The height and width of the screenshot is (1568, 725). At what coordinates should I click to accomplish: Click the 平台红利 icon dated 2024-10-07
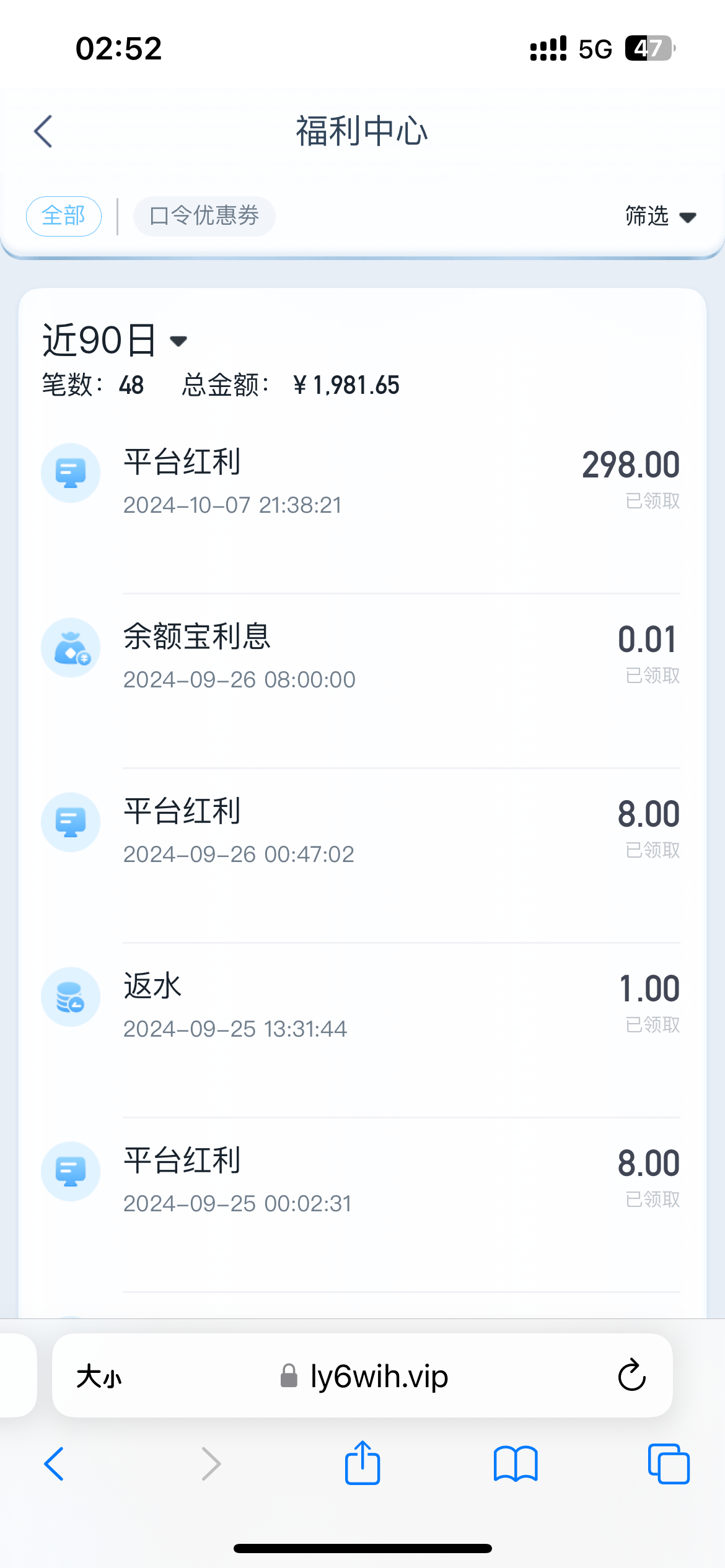tap(71, 473)
